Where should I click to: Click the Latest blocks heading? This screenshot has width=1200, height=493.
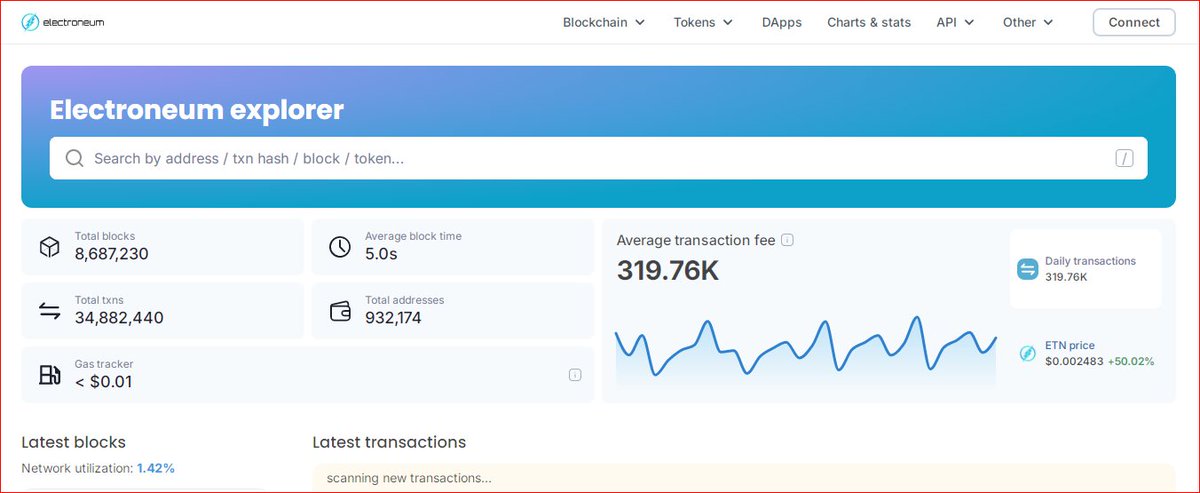coord(73,442)
